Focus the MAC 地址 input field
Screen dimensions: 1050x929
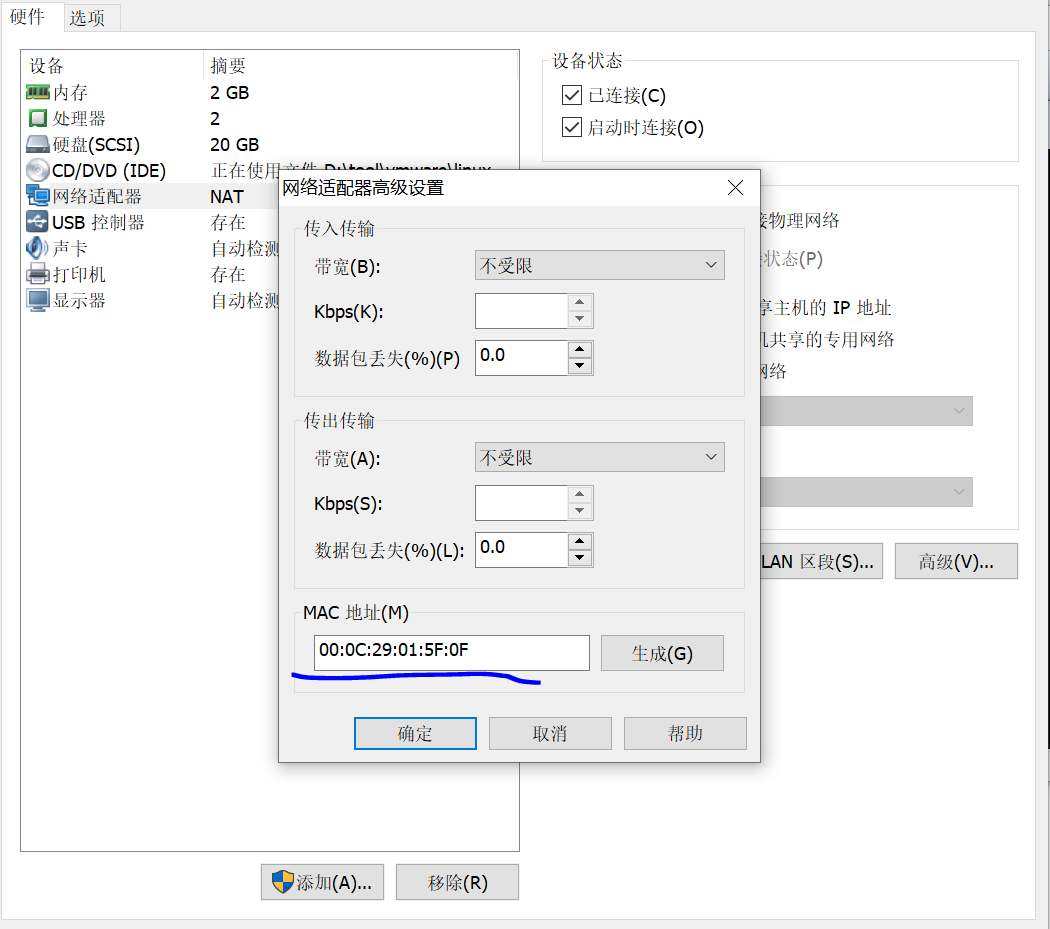click(451, 653)
